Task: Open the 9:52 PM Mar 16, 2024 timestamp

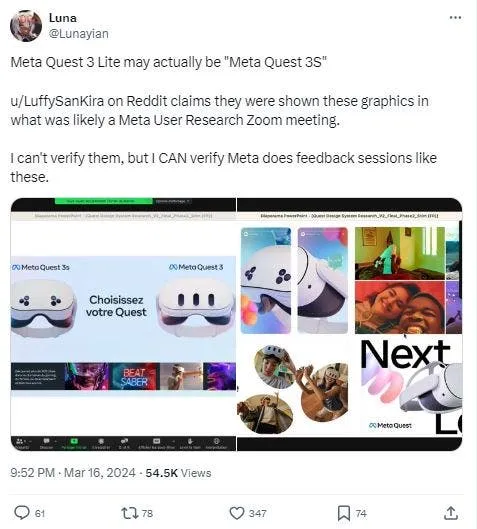Action: click(x=73, y=473)
